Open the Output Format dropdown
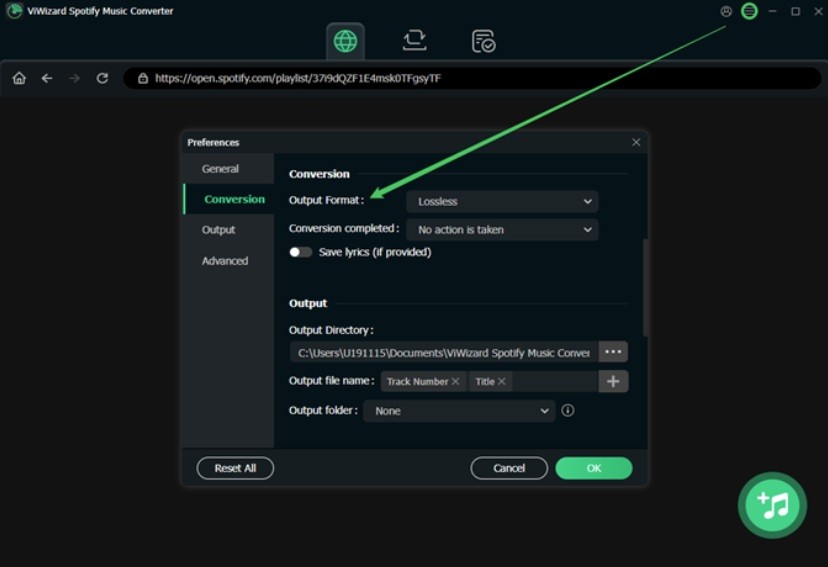Screen dimensions: 828x567 pos(502,201)
